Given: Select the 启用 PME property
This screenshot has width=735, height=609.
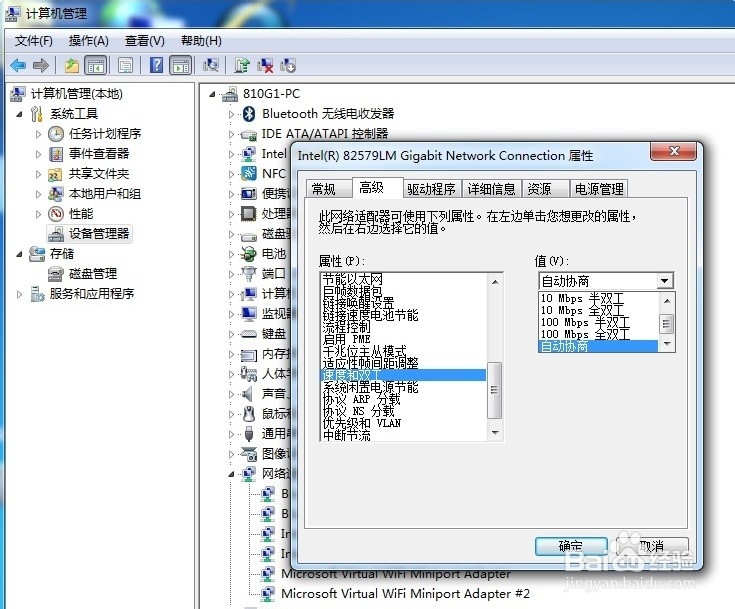Looking at the screenshot, I should (x=403, y=339).
